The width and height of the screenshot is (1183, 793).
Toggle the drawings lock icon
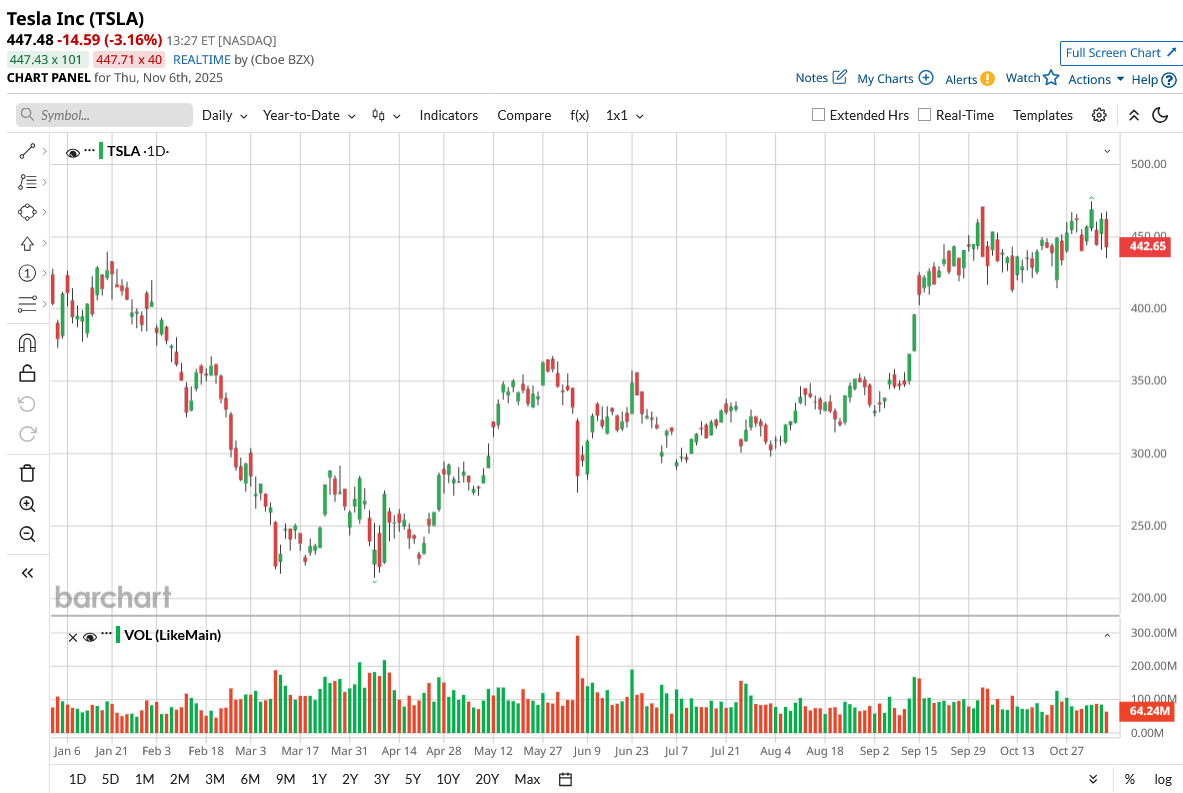click(27, 373)
